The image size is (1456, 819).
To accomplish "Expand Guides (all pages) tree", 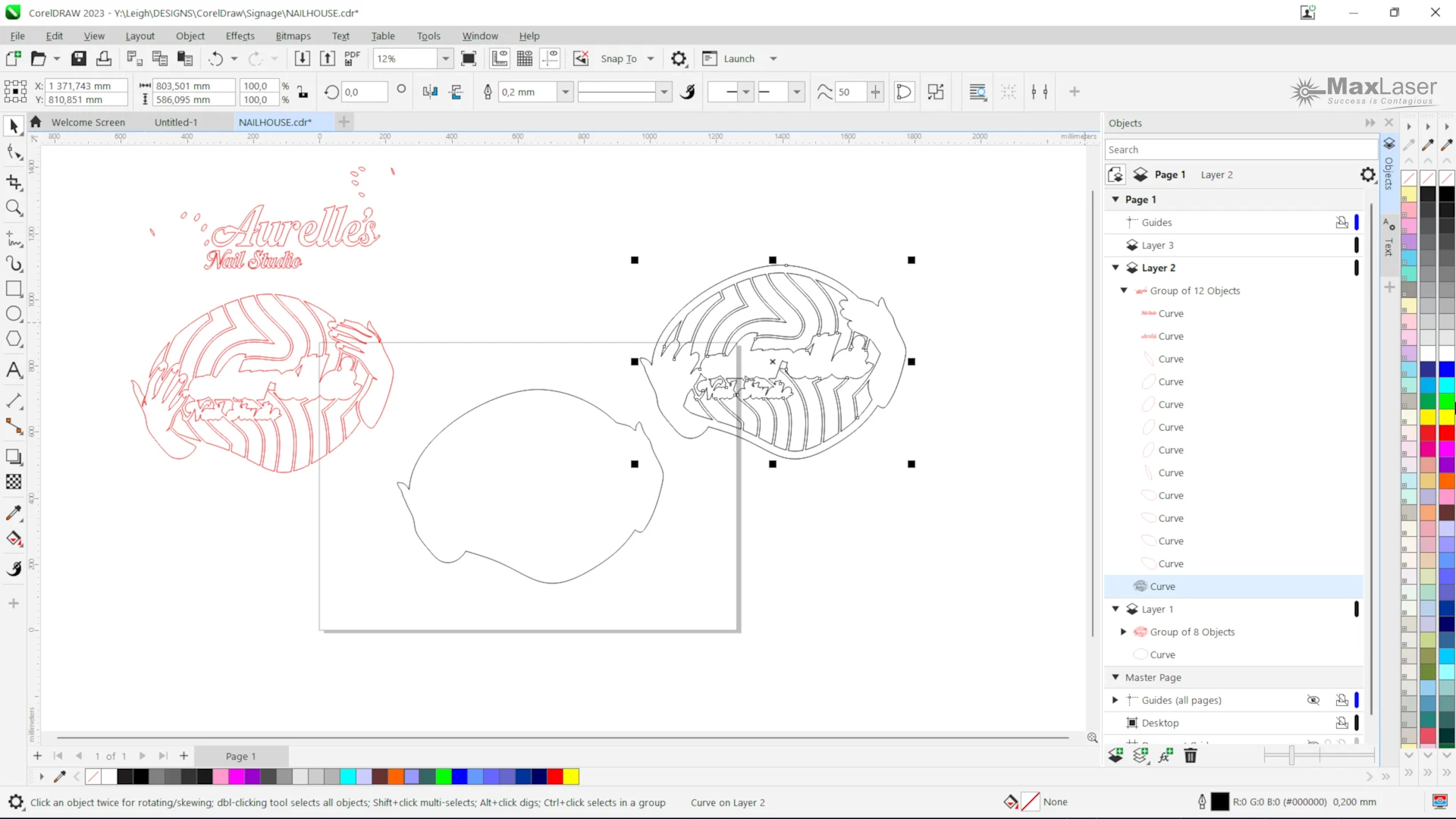I will (1115, 700).
